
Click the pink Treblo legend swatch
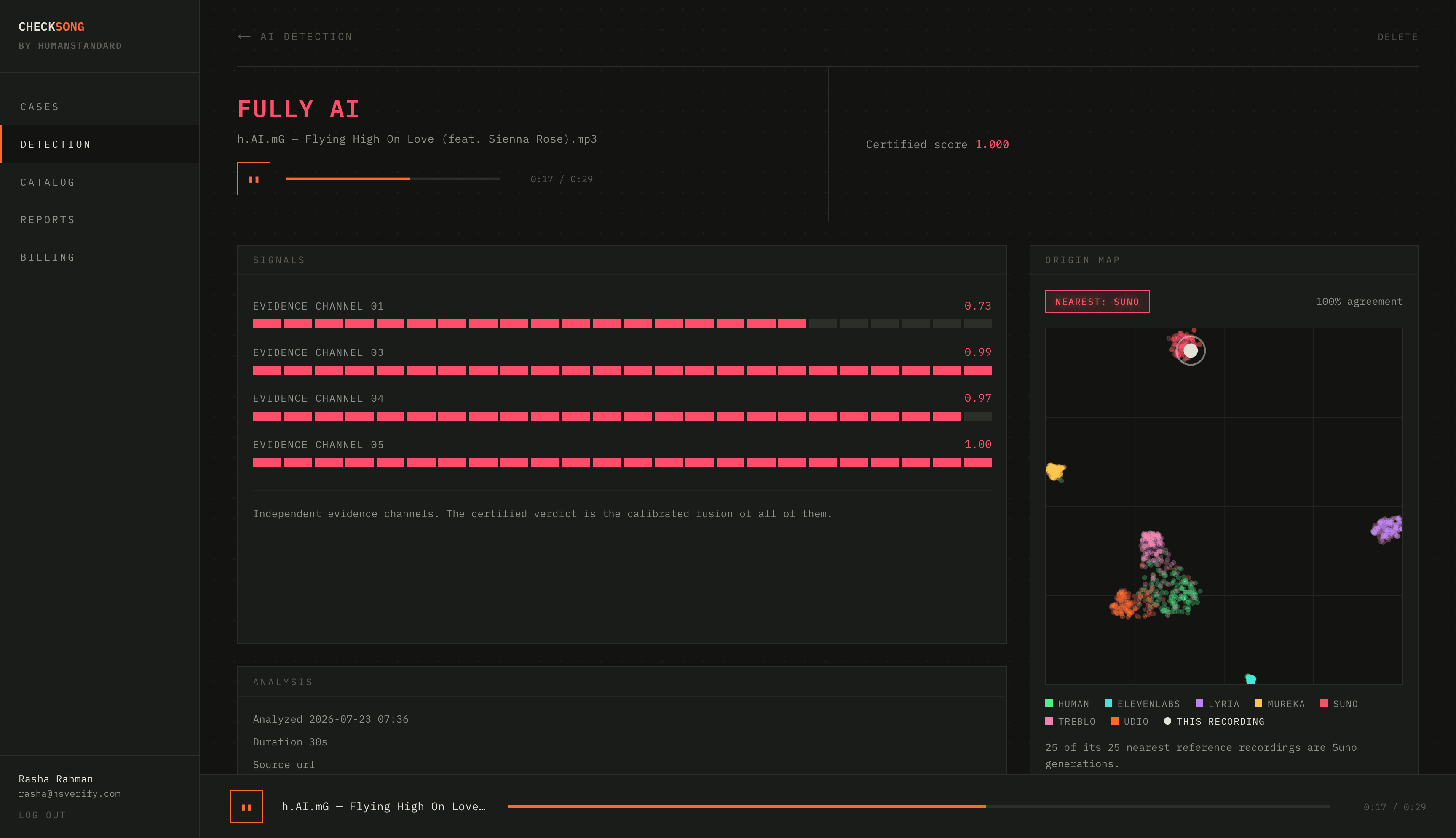[1048, 721]
